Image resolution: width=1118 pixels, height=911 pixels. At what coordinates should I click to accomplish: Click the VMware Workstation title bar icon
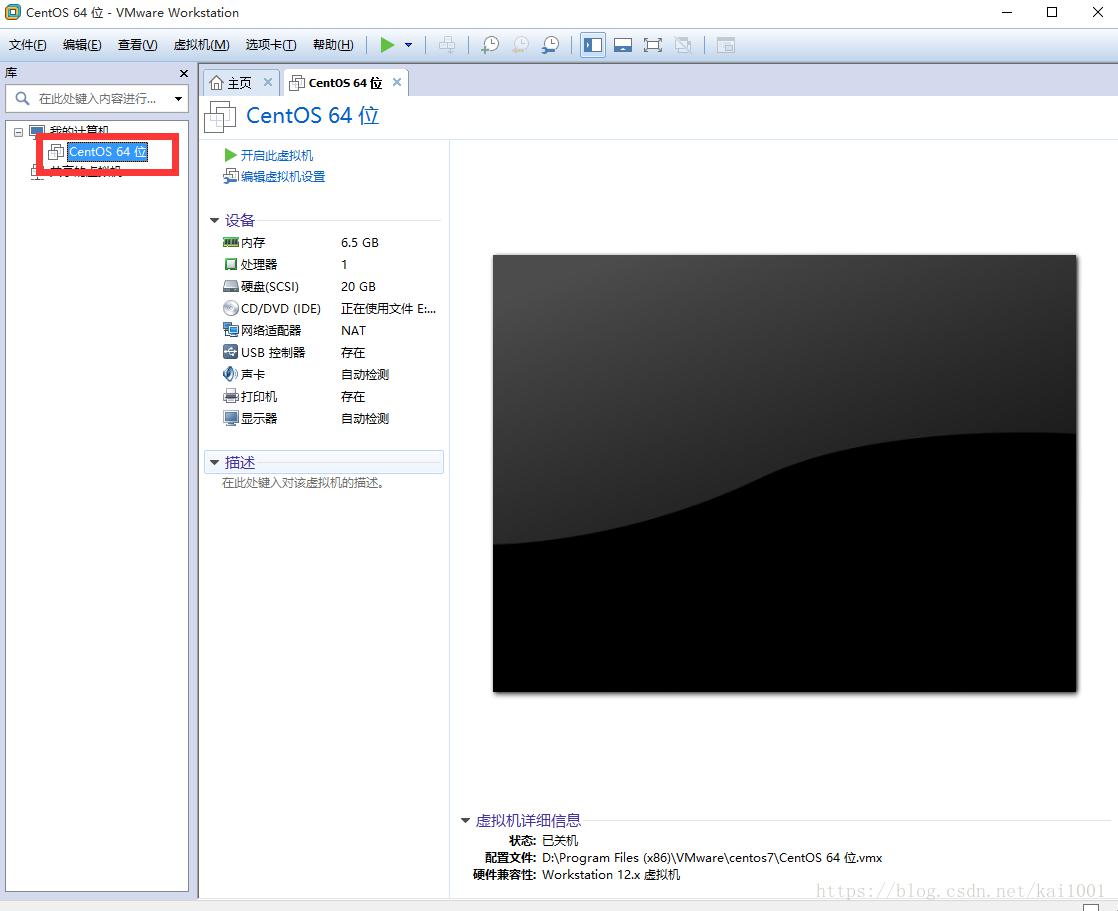tap(12, 12)
